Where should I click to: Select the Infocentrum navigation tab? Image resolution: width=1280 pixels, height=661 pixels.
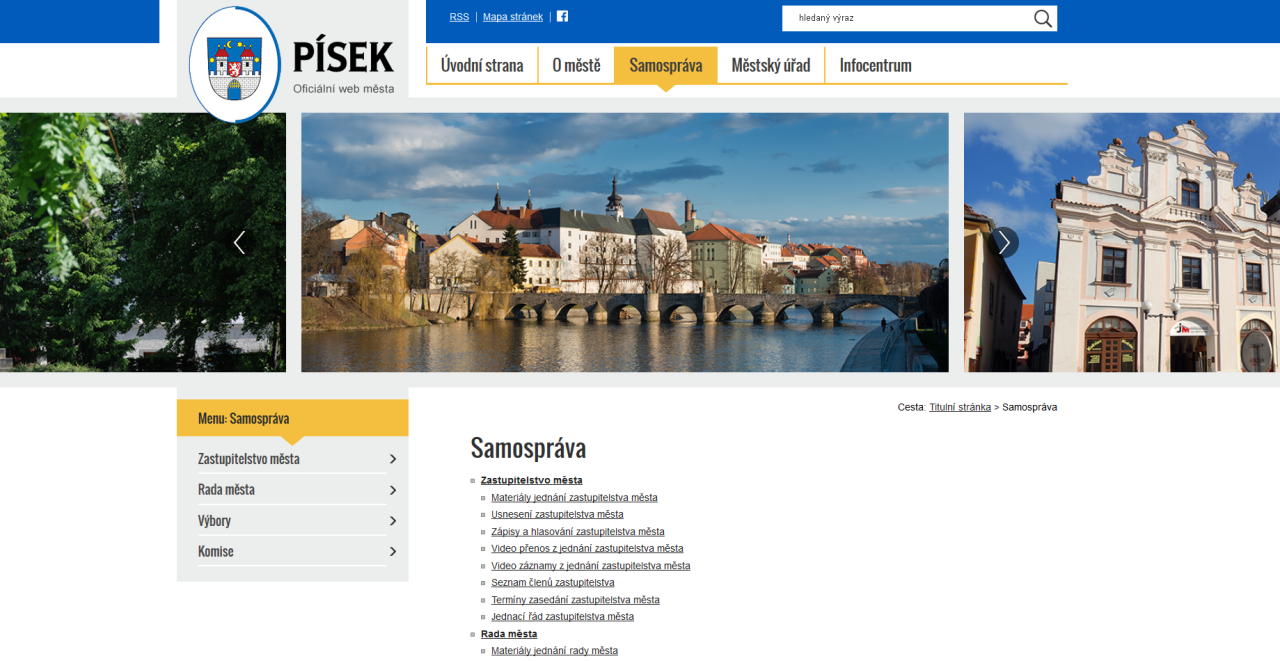coord(875,66)
